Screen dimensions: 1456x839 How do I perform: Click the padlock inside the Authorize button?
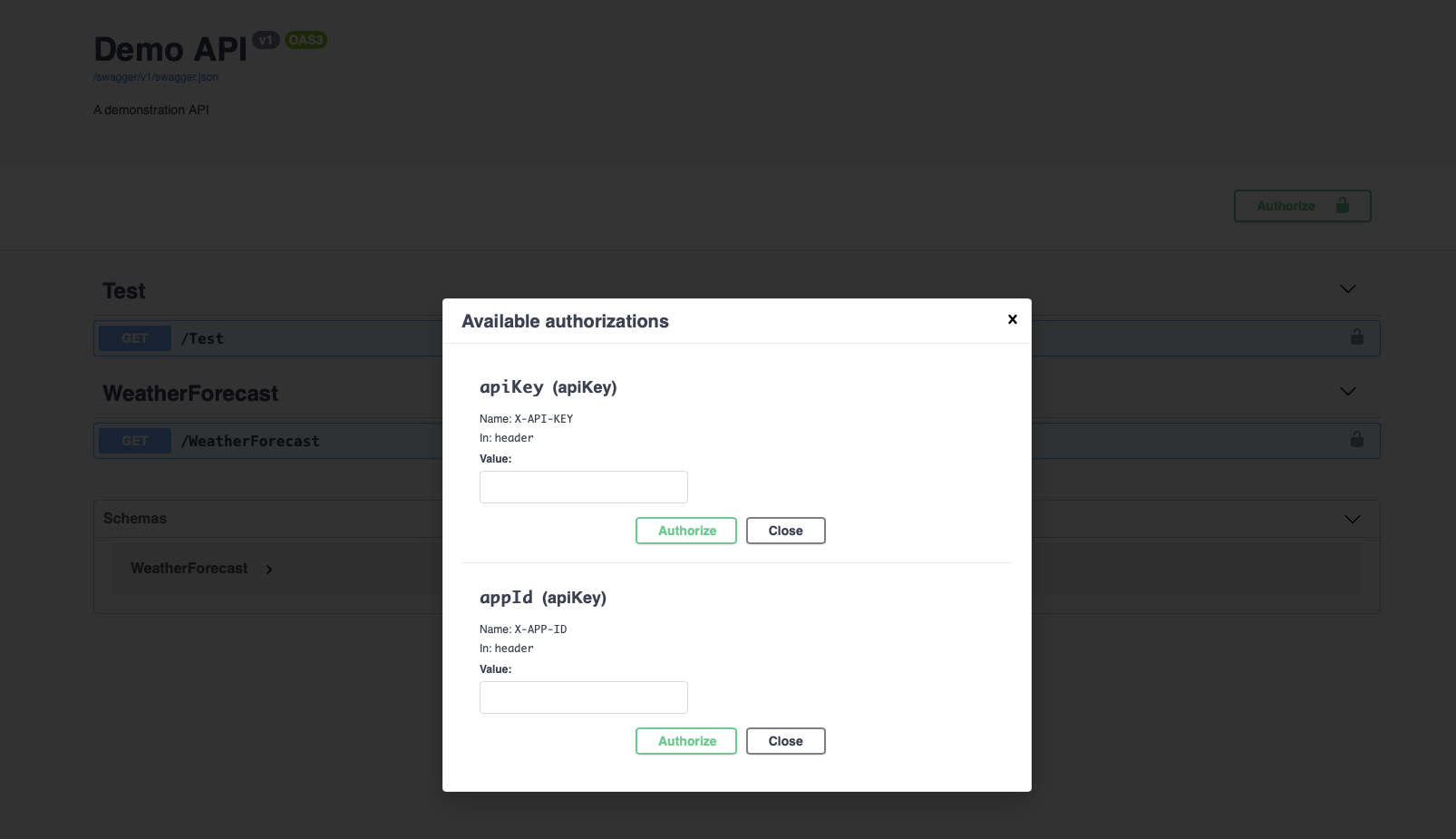(x=1342, y=205)
